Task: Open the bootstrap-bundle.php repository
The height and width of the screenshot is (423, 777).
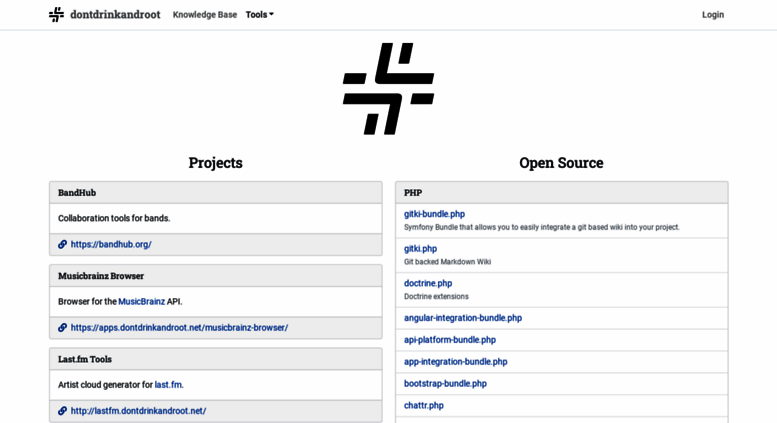Action: click(445, 383)
